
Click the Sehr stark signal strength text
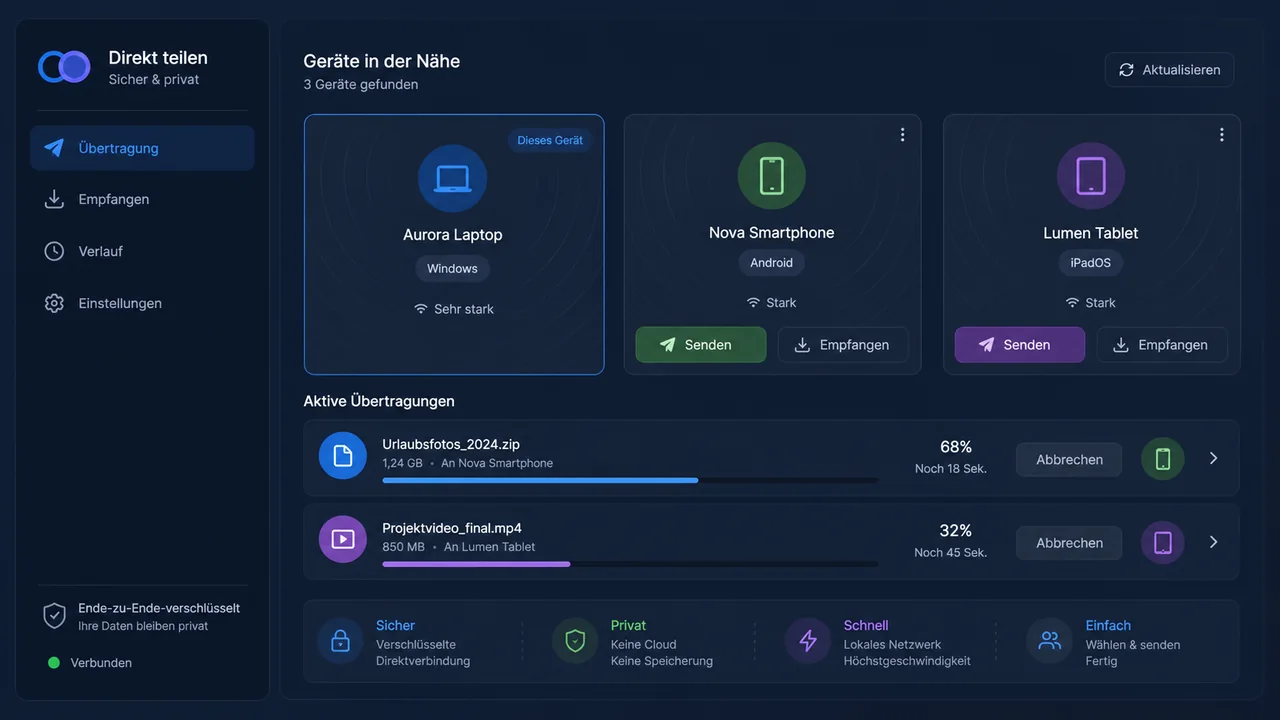(464, 310)
